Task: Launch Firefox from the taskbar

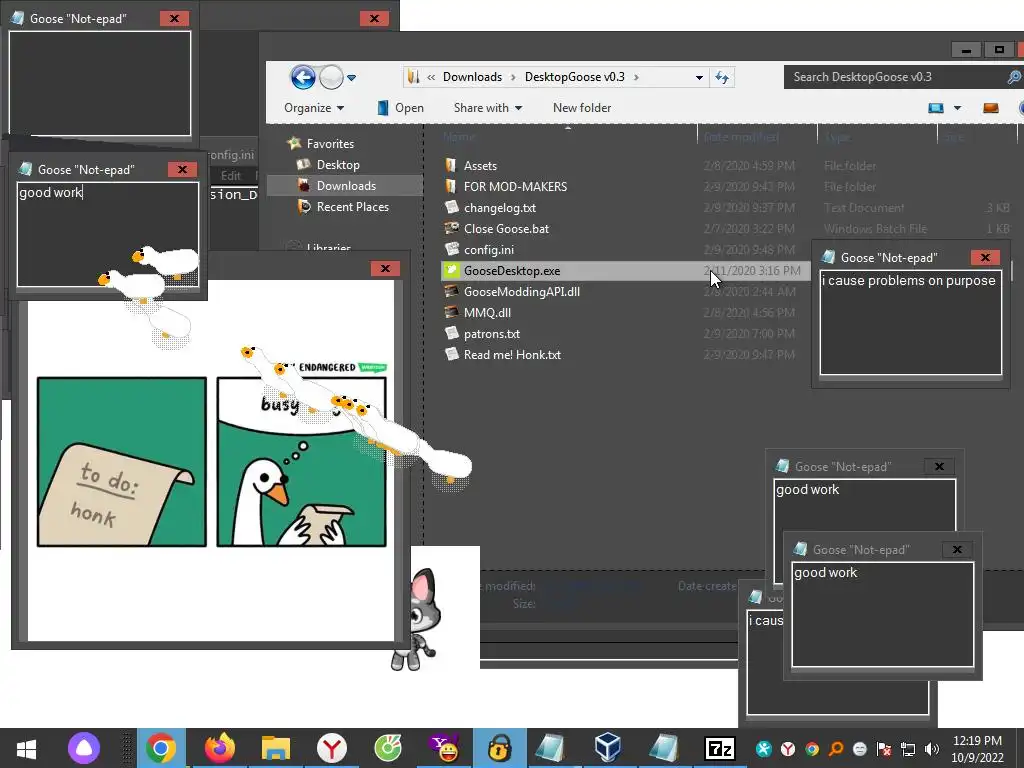Action: (x=219, y=748)
